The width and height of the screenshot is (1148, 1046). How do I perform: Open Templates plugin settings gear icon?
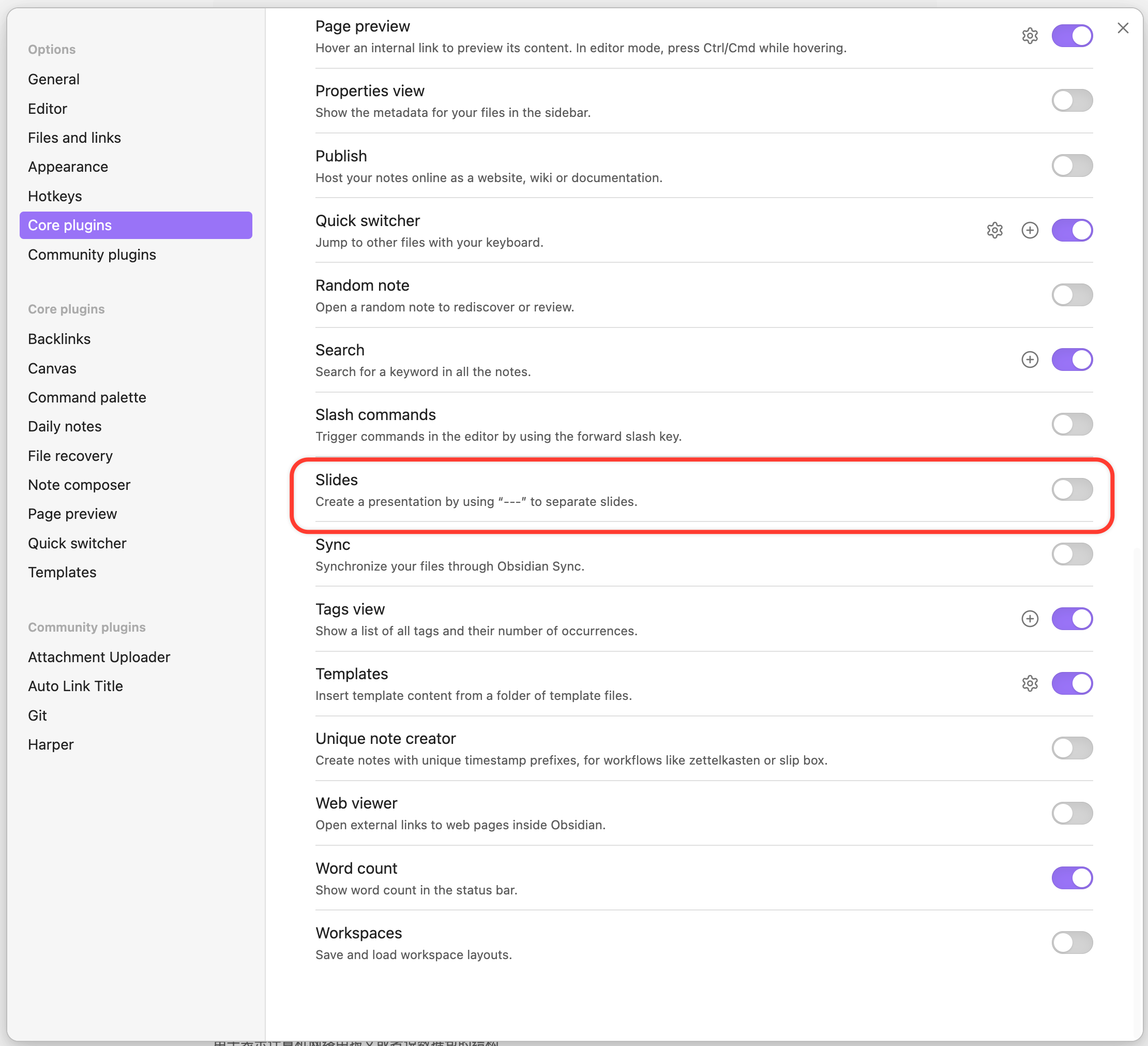tap(1030, 683)
